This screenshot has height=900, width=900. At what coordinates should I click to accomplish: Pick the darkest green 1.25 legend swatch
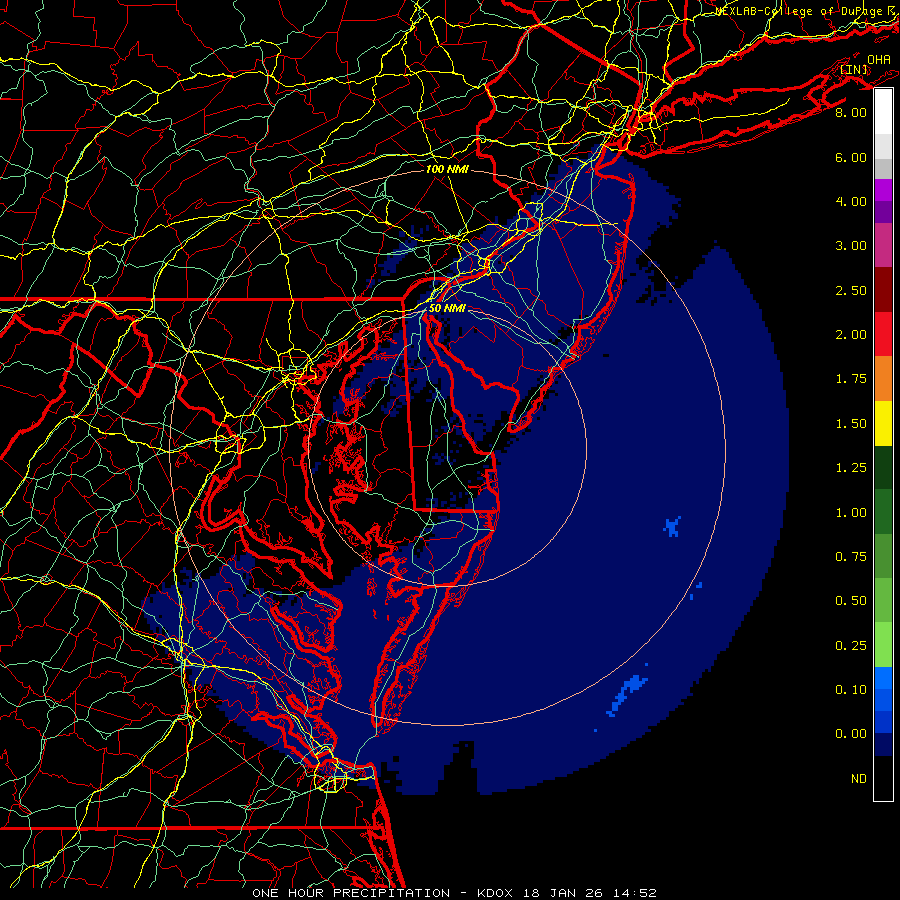pyautogui.click(x=883, y=467)
